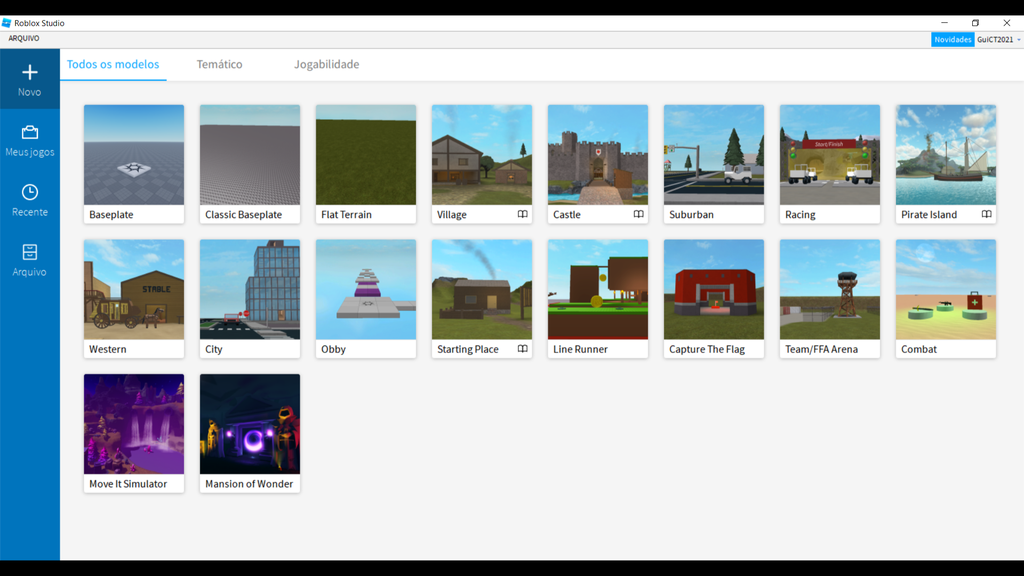Click the "Combat" label text

(x=918, y=349)
